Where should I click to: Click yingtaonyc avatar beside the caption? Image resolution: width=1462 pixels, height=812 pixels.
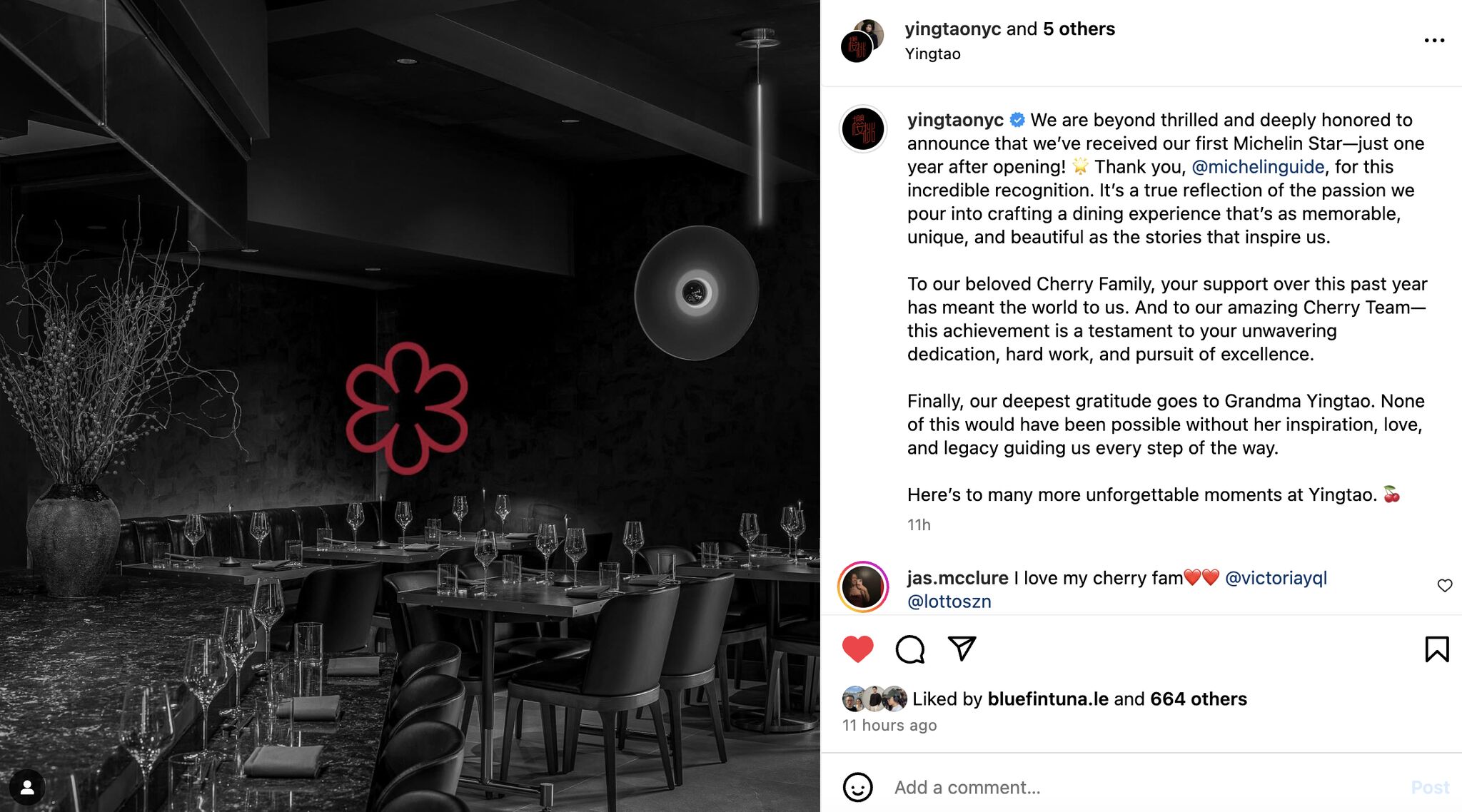pyautogui.click(x=863, y=129)
